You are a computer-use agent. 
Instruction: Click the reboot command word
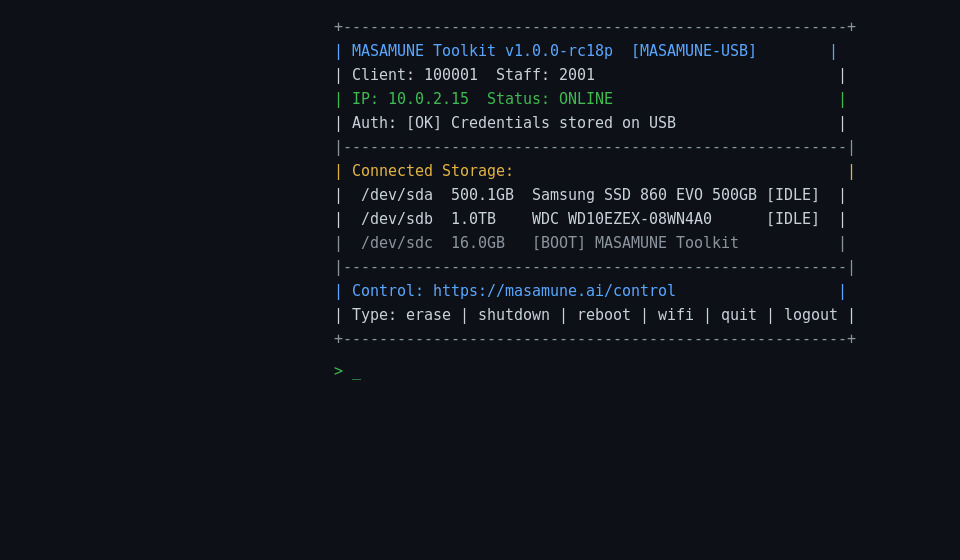[x=604, y=315]
